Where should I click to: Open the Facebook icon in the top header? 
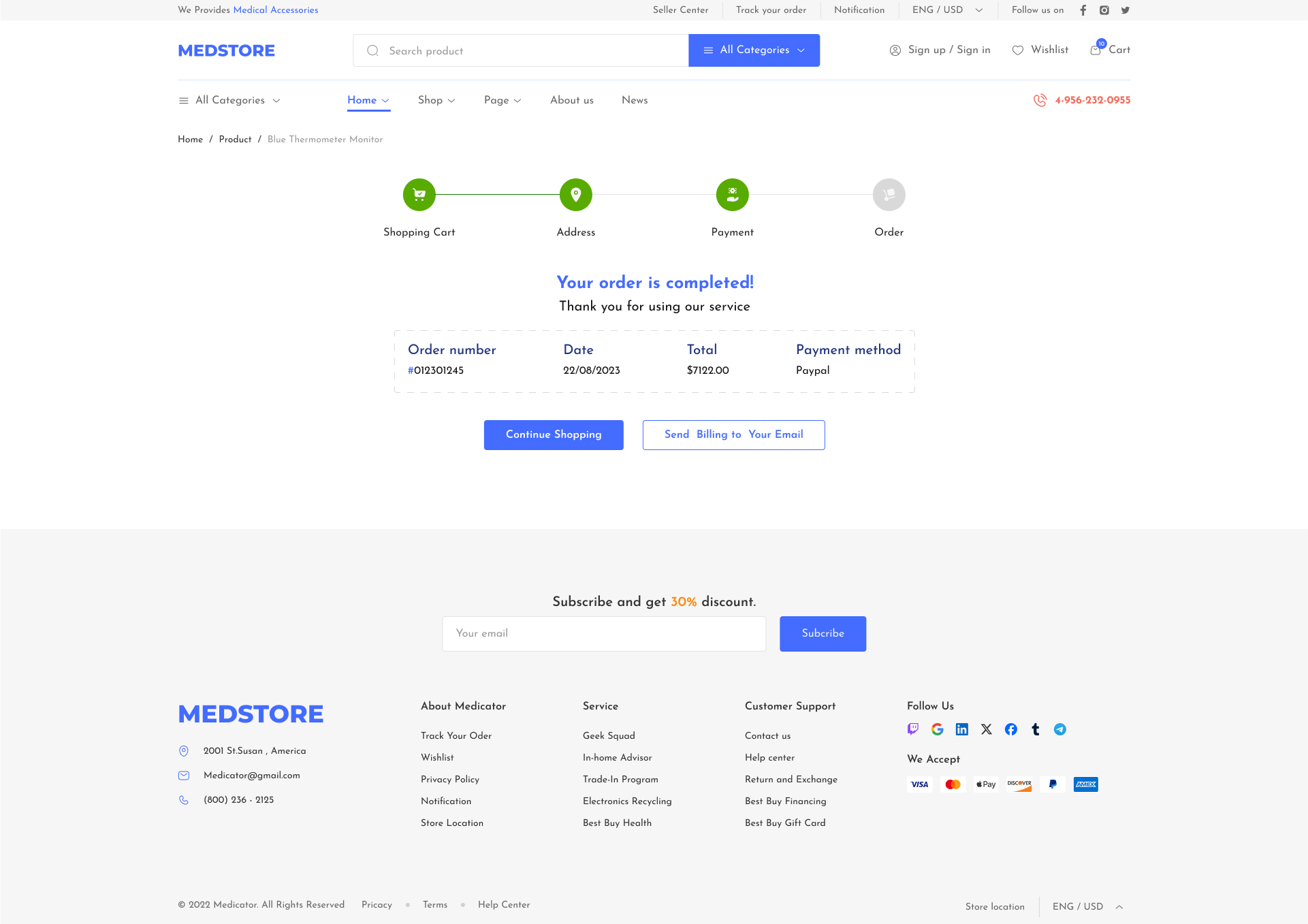tap(1083, 10)
